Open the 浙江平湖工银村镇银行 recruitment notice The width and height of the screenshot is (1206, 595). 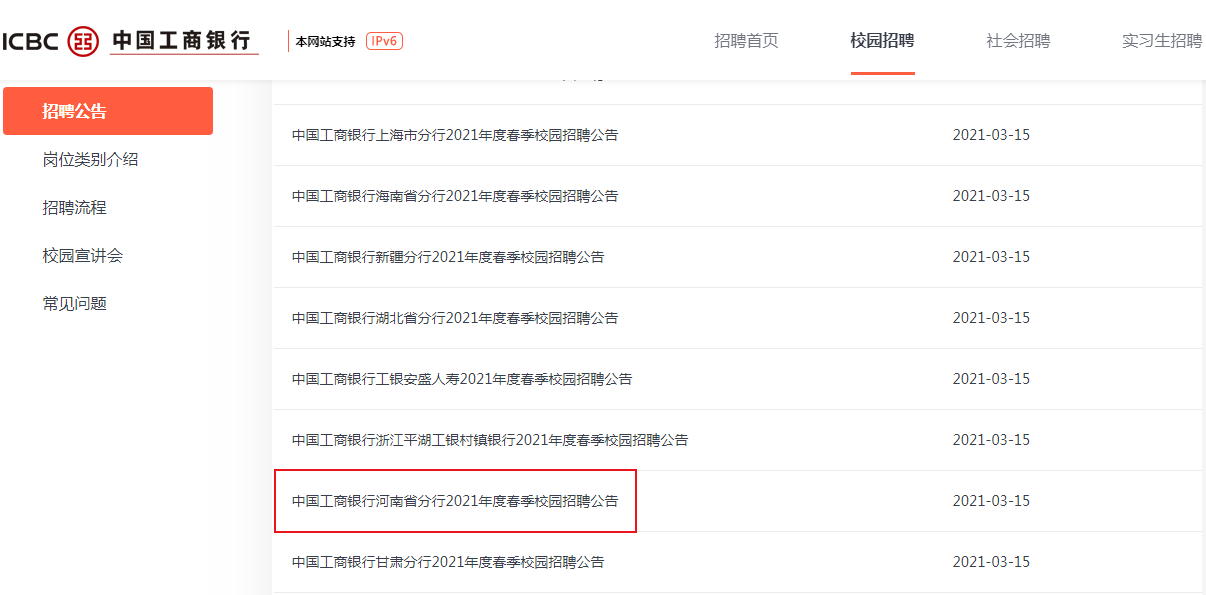point(490,440)
